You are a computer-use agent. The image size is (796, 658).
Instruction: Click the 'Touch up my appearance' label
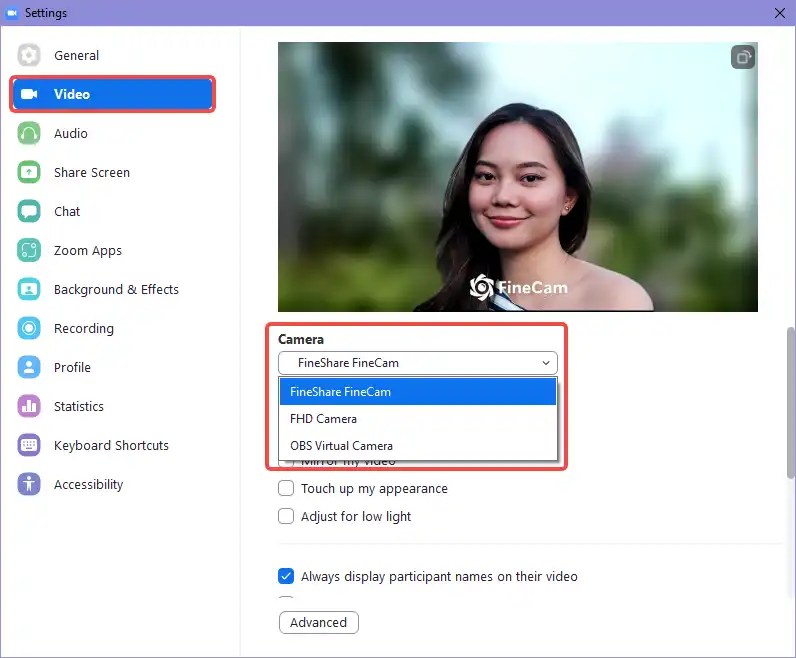coord(374,488)
